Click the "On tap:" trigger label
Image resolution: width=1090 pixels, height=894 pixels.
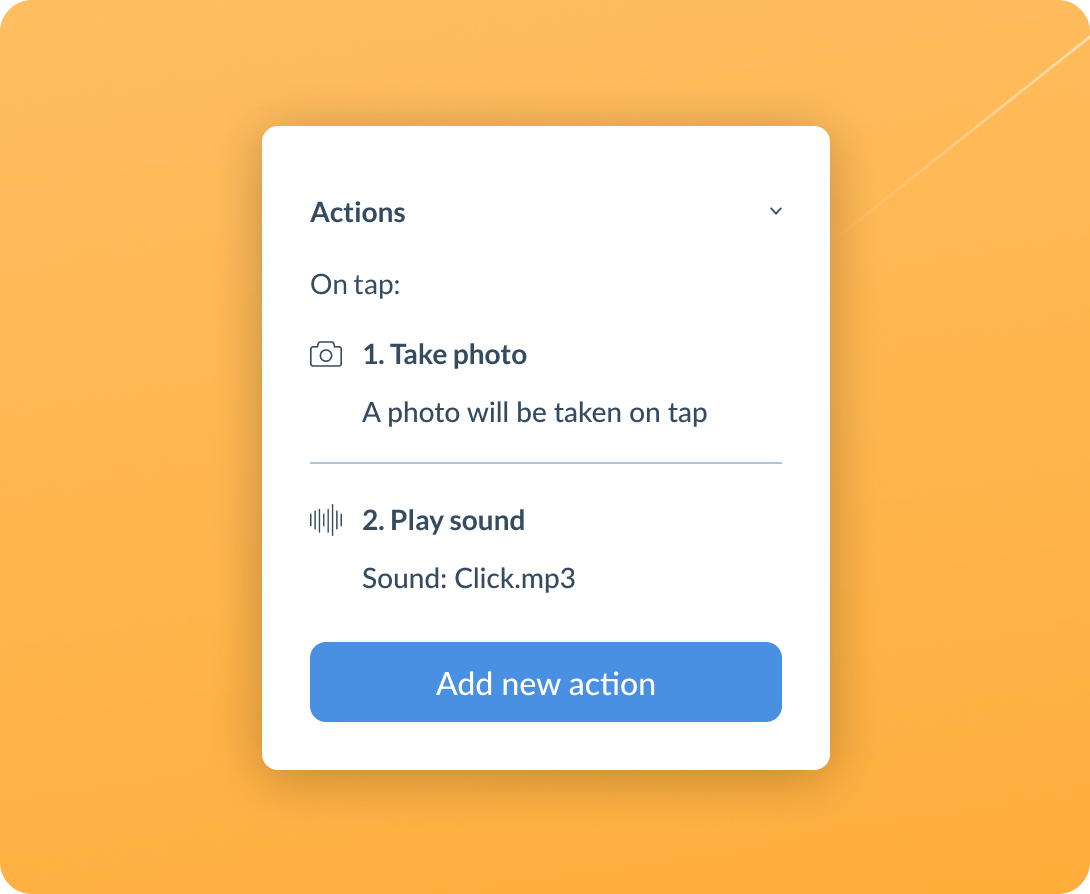tap(355, 284)
